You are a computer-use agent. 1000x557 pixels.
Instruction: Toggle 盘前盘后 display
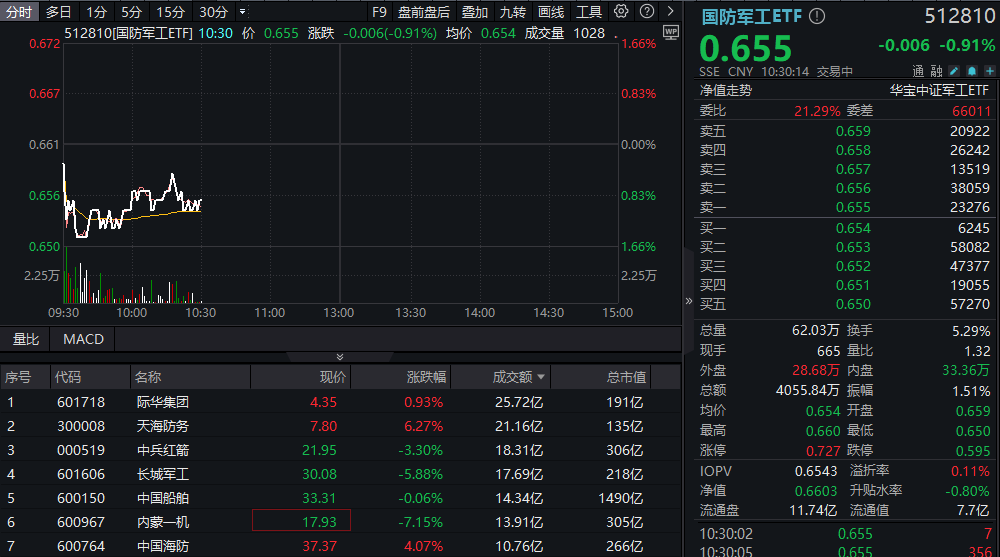click(423, 11)
